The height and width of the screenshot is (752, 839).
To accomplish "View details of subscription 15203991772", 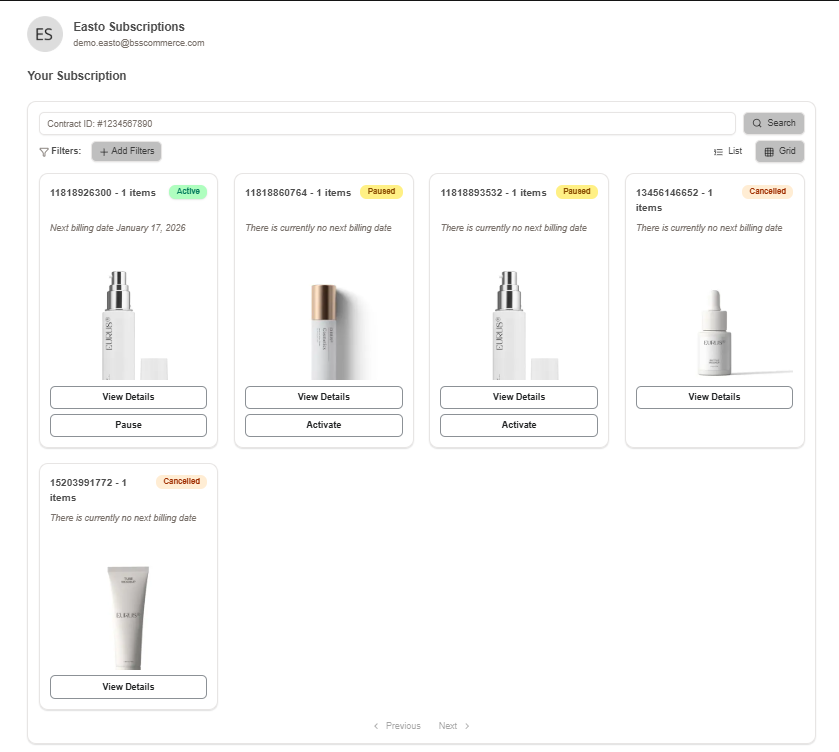I will (x=128, y=687).
